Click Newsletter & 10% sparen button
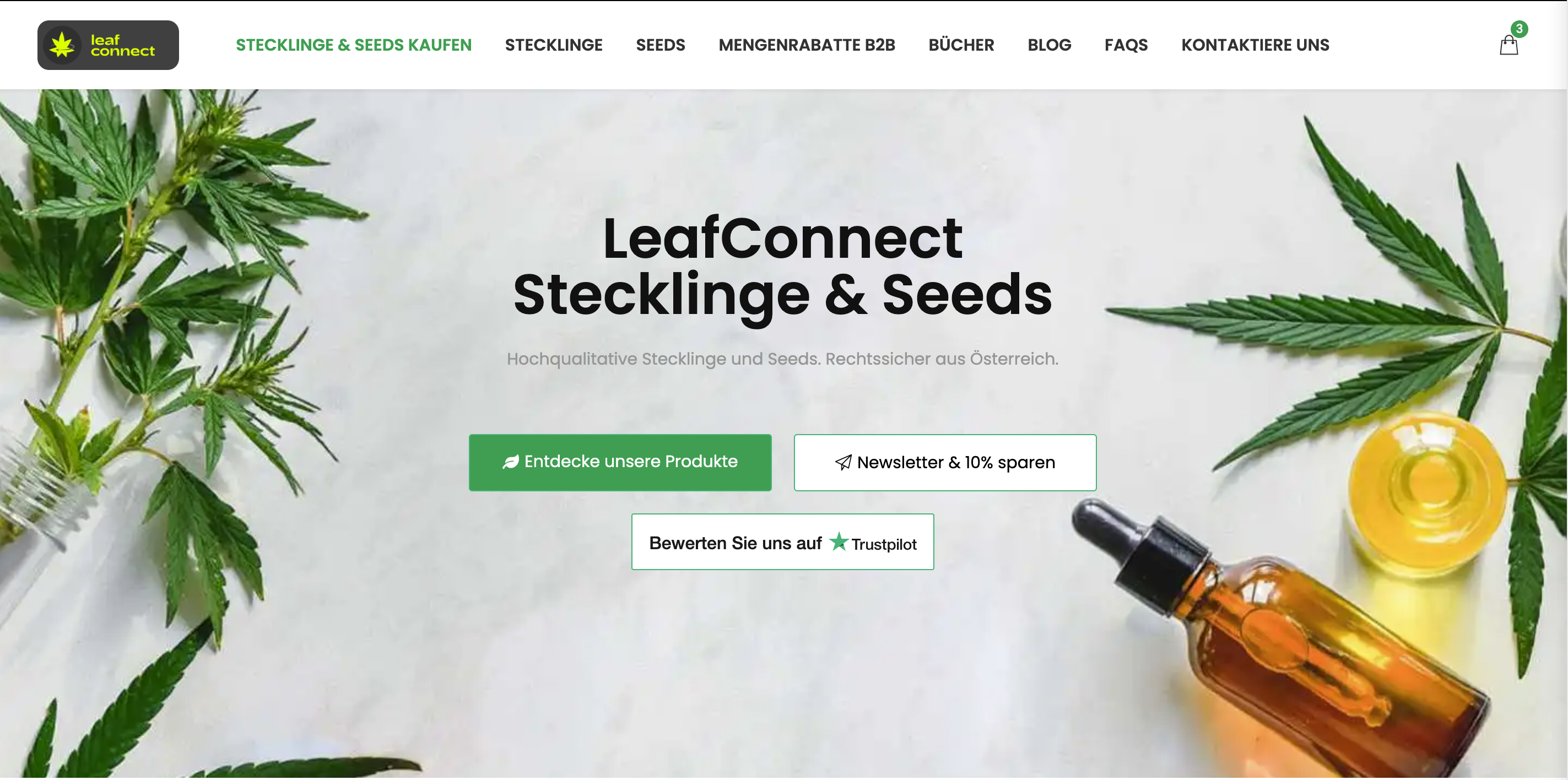Viewport: 1568px width, 780px height. 945,462
